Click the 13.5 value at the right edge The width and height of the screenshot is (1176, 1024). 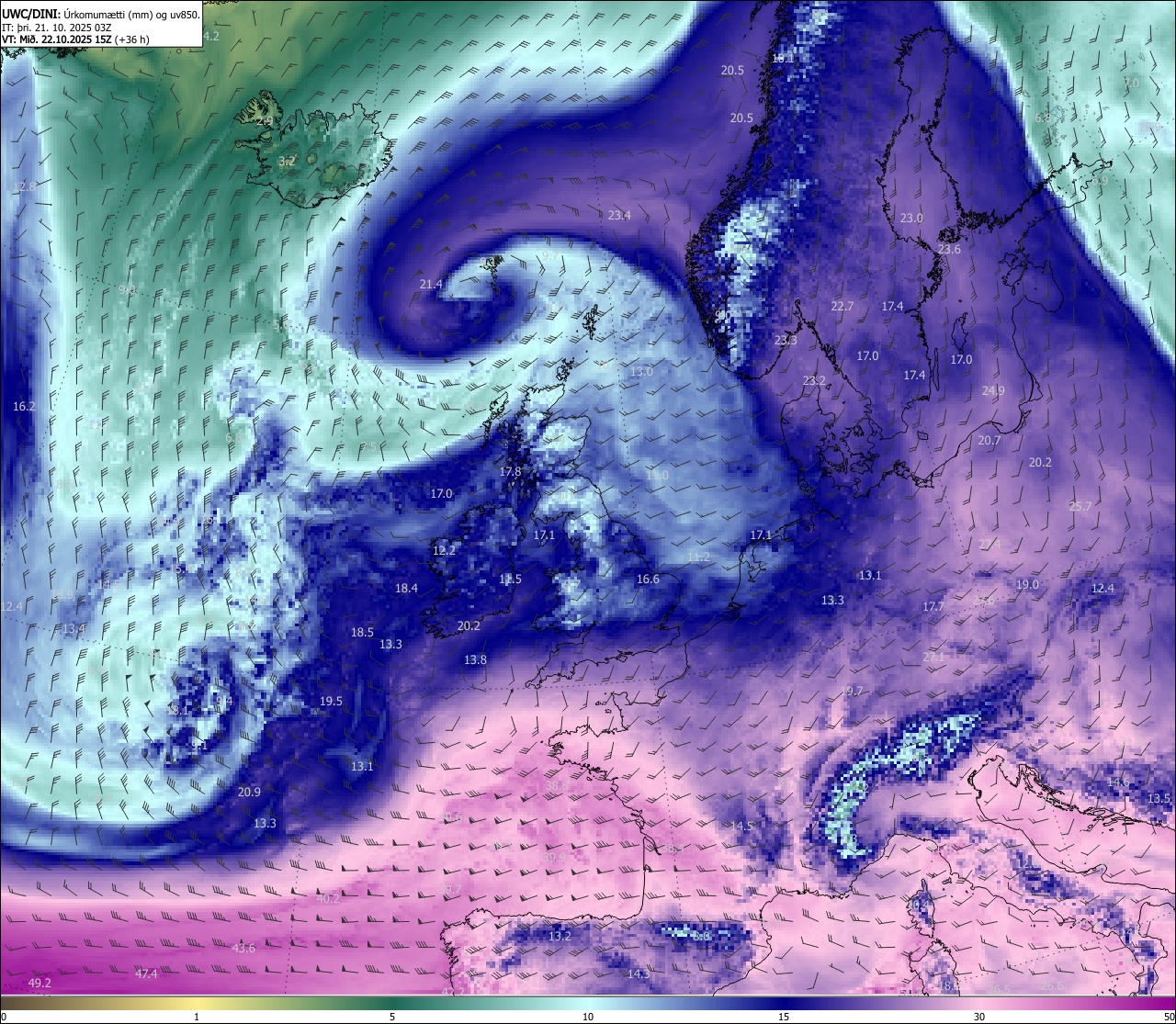point(1159,799)
